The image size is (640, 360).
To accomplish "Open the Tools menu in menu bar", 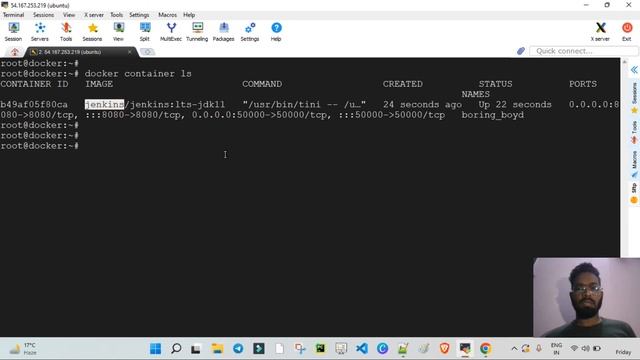I will (116, 15).
